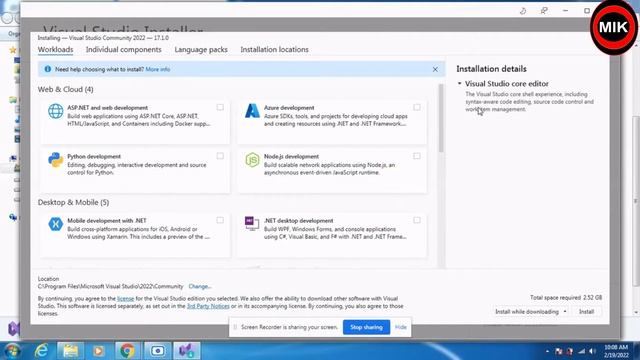The height and width of the screenshot is (360, 640).
Task: Open the 3rd Party Notices link
Action: pyautogui.click(x=208, y=306)
